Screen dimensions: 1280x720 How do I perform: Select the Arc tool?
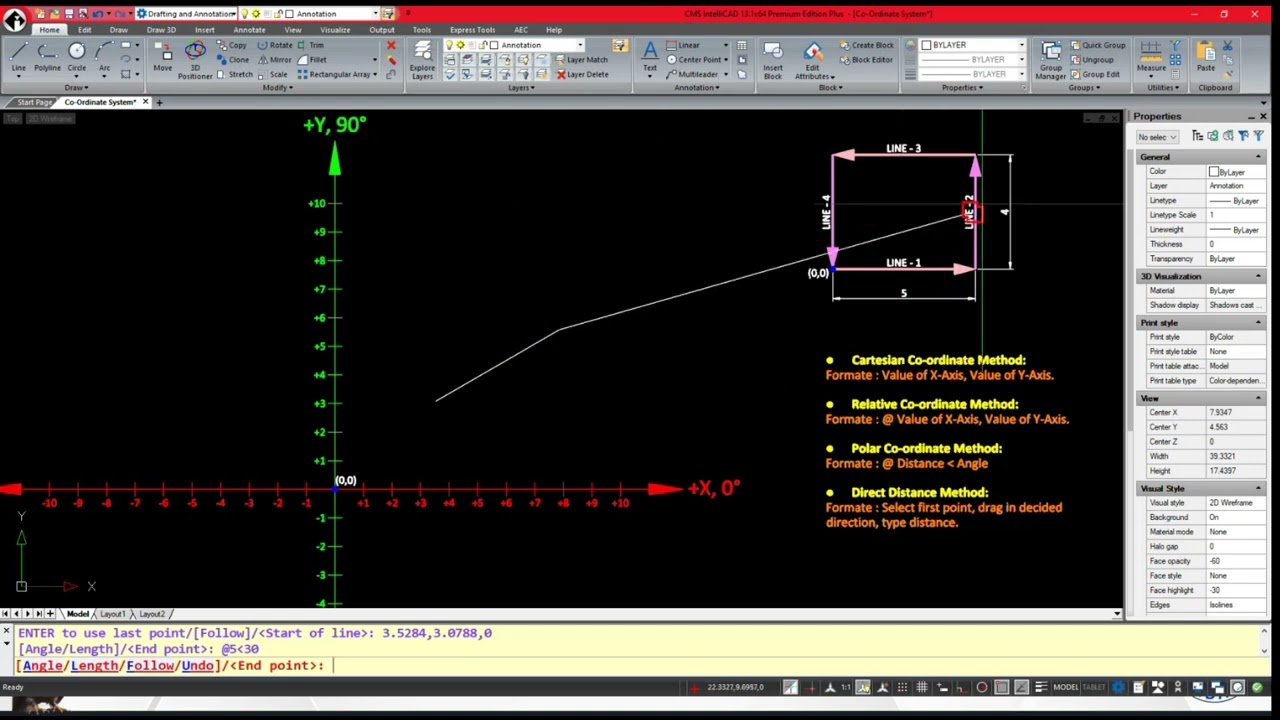click(104, 57)
